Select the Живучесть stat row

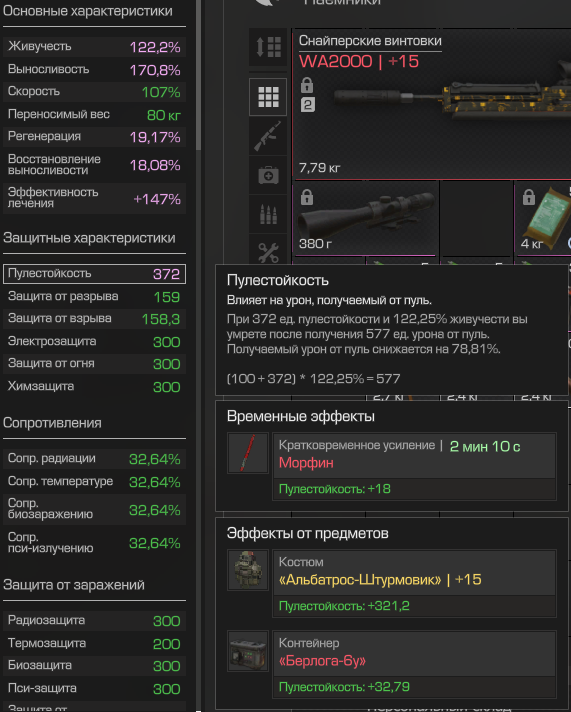coord(94,47)
